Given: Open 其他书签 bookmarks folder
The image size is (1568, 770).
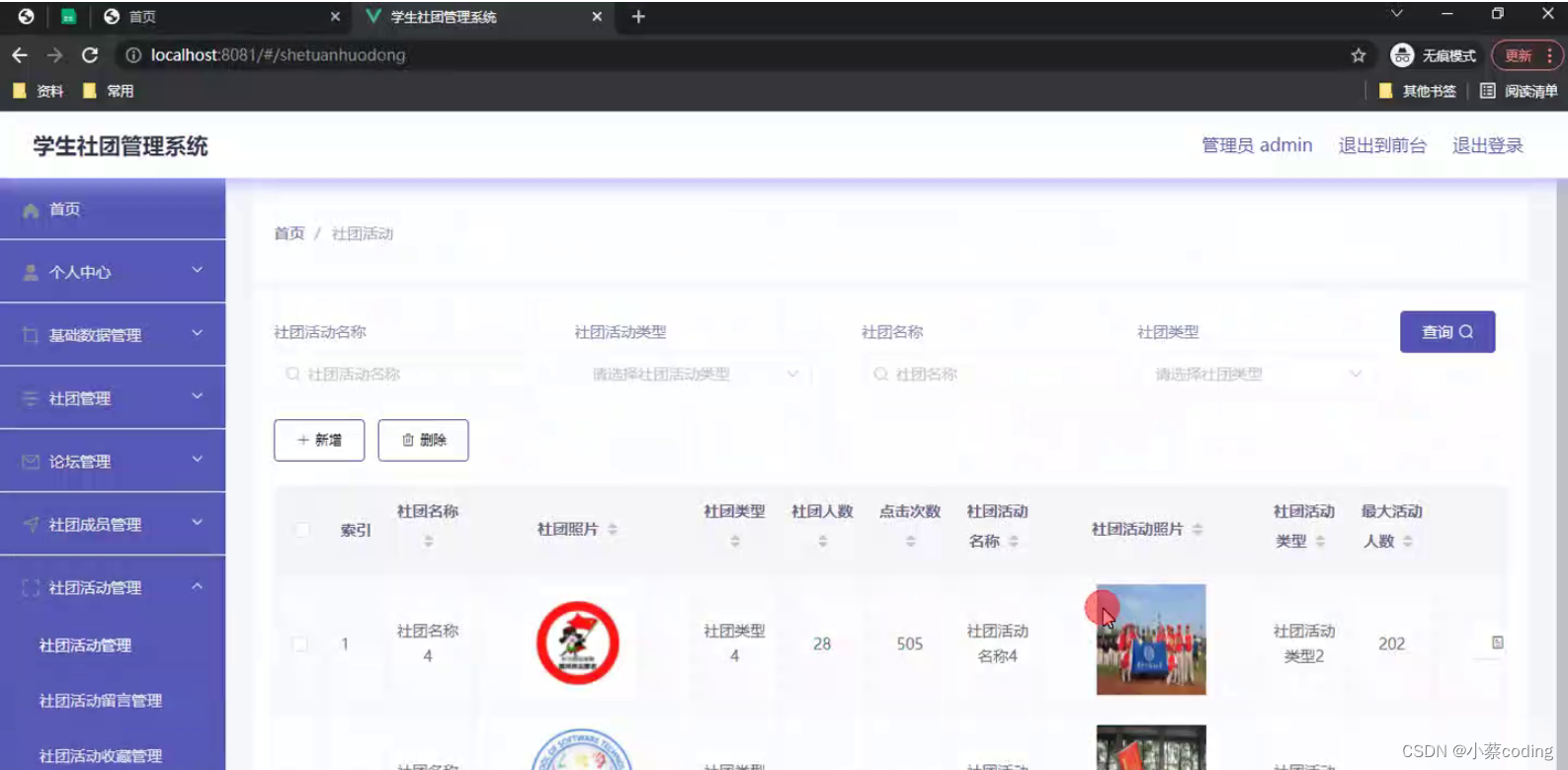Looking at the screenshot, I should coord(1417,91).
